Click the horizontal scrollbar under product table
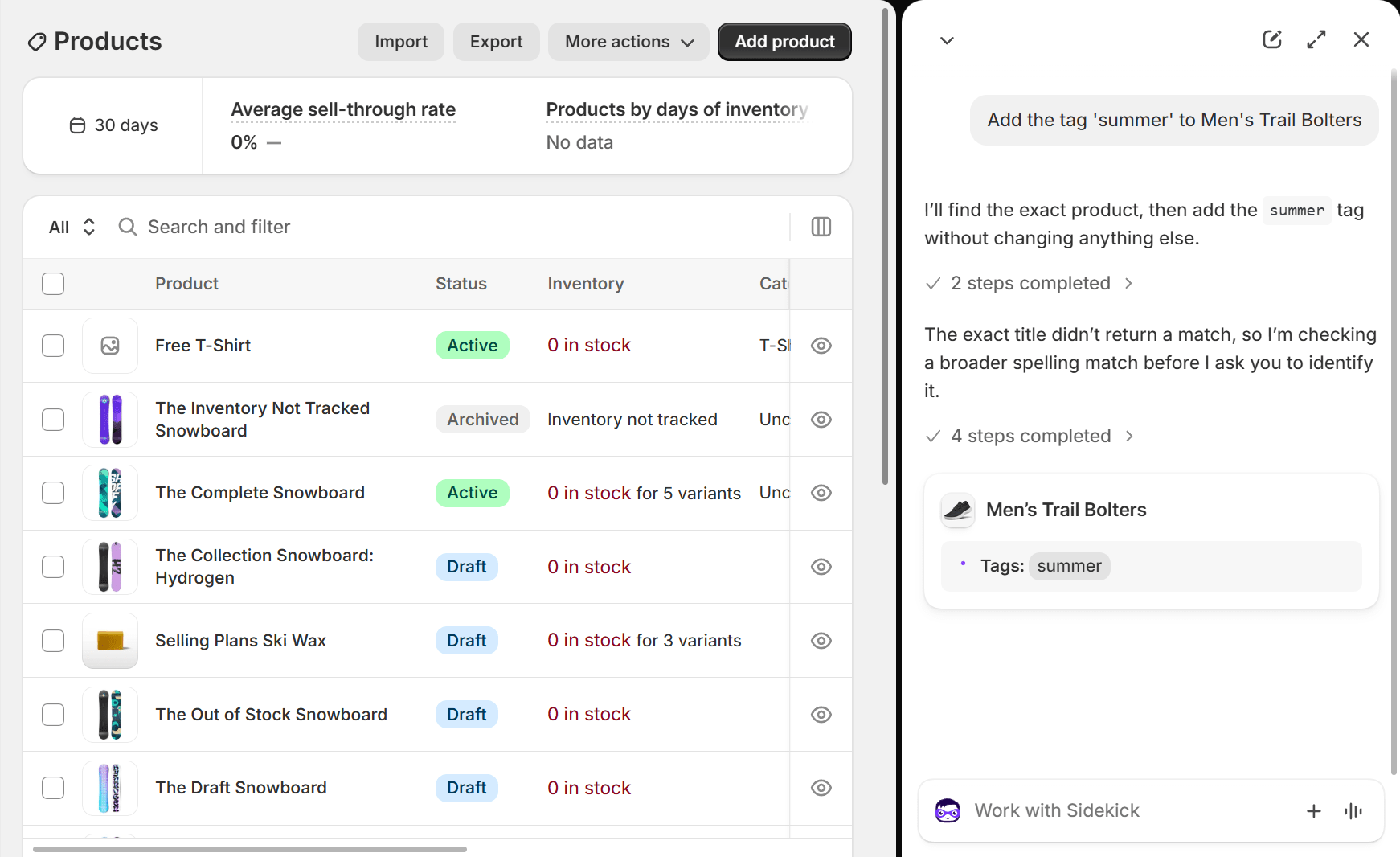Screen dimensions: 1400x857 (x=250, y=849)
